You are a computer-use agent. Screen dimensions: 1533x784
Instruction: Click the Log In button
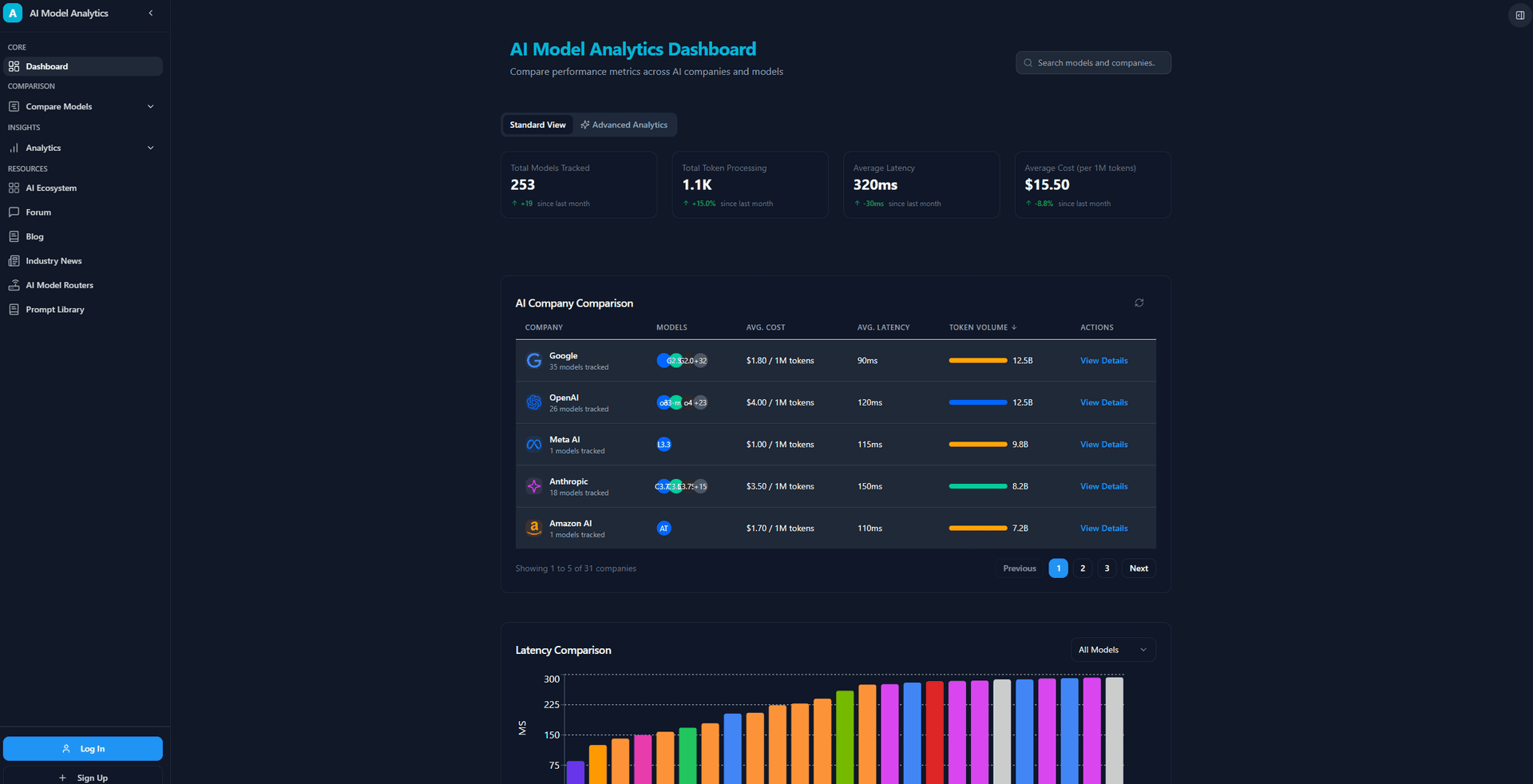[x=83, y=749]
